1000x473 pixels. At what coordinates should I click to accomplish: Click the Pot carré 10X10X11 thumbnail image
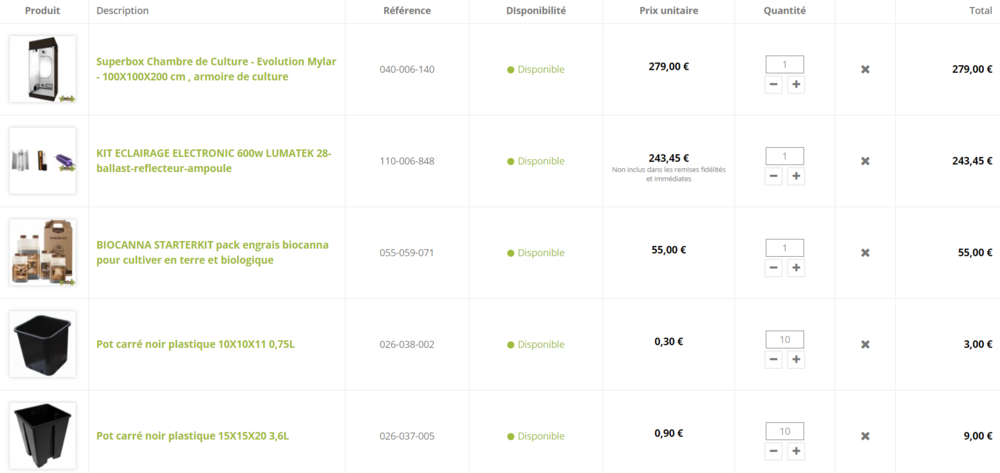tap(43, 344)
